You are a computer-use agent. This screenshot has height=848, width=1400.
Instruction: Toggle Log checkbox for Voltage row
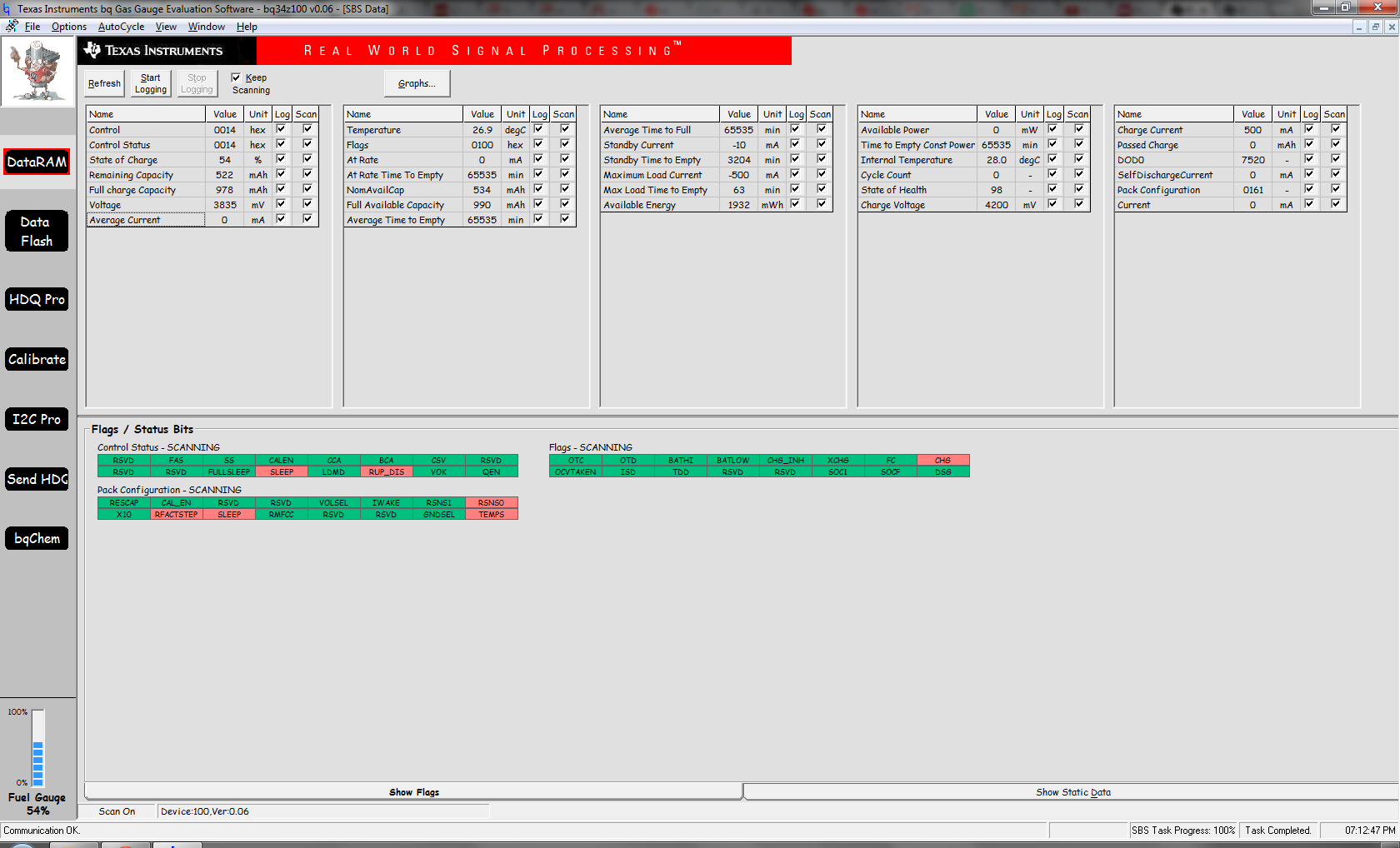coord(281,204)
